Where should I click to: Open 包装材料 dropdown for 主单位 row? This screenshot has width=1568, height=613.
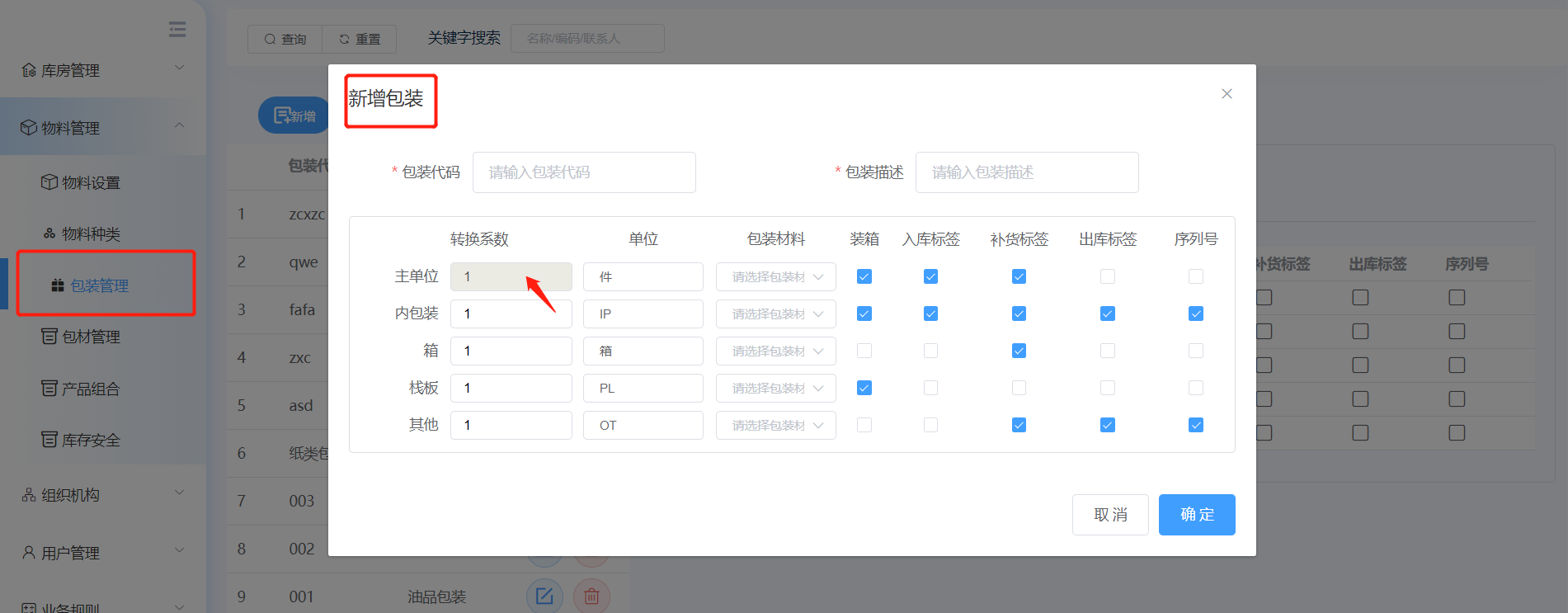click(x=775, y=276)
